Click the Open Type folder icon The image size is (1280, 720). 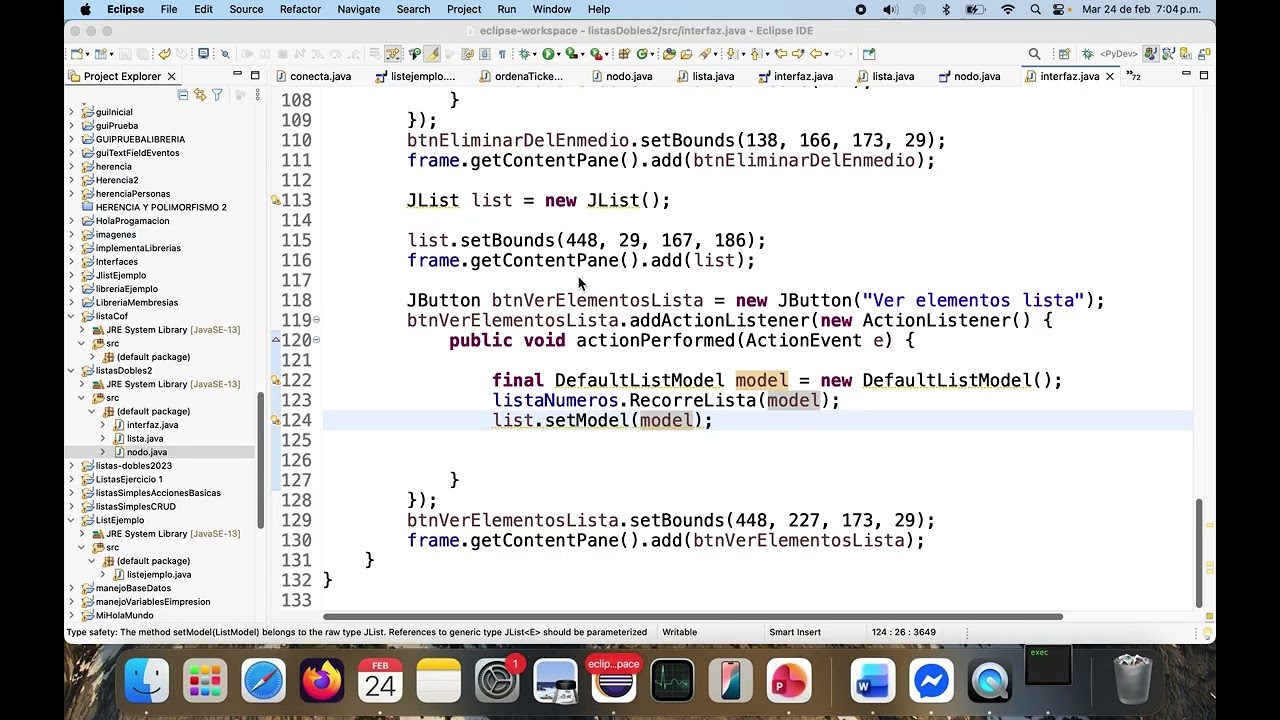669,53
